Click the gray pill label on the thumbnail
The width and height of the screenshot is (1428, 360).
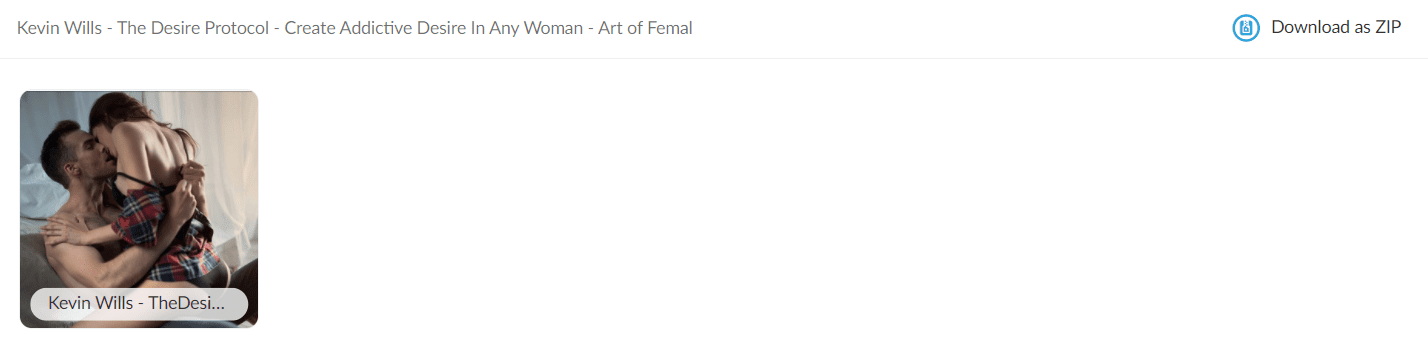[139, 304]
